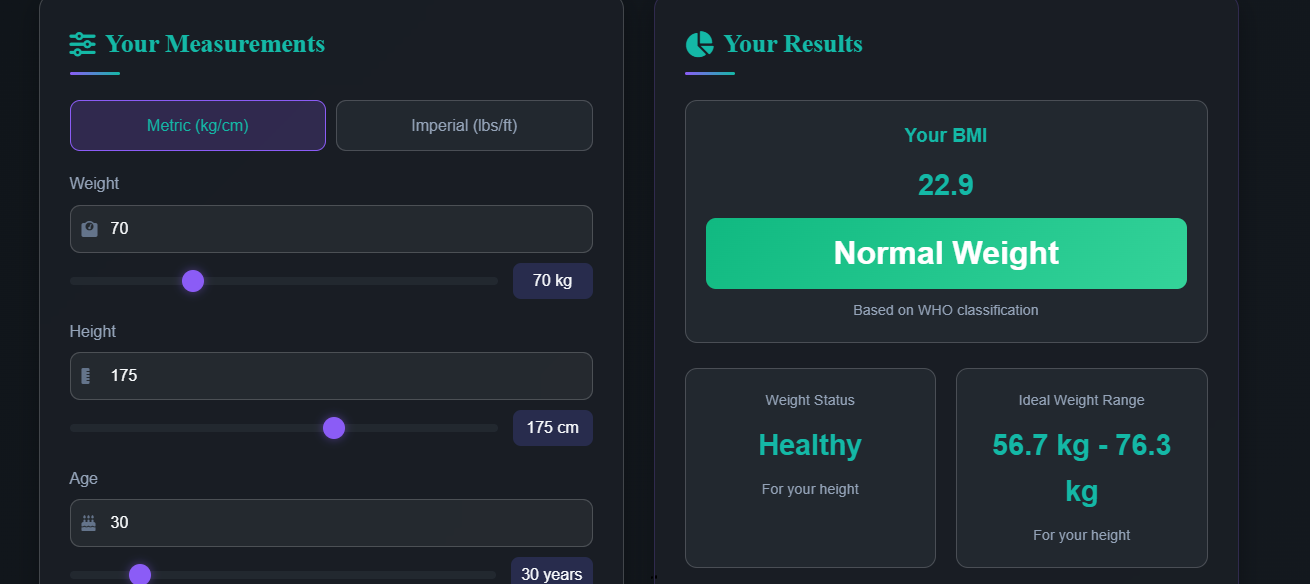Viewport: 1310px width, 584px height.
Task: Click the green Normal Weight banner
Action: [x=945, y=253]
